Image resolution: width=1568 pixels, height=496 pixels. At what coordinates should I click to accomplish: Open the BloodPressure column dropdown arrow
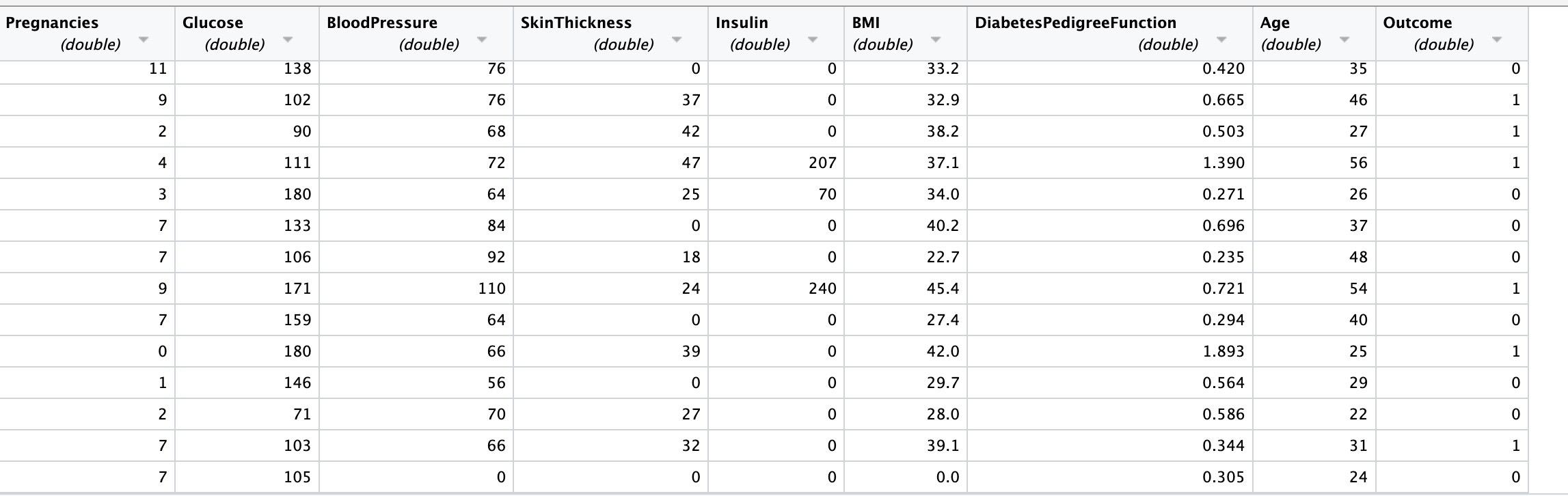482,40
